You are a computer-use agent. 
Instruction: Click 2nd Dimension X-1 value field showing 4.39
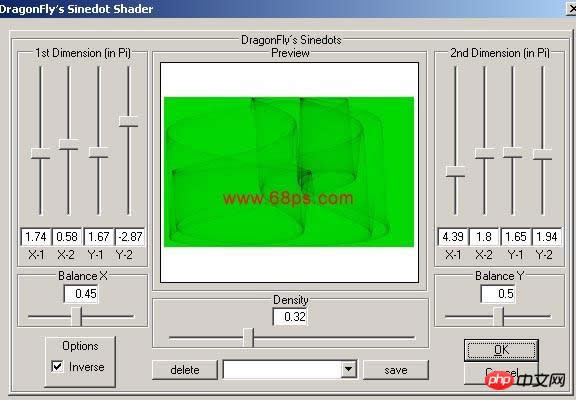[x=453, y=237]
